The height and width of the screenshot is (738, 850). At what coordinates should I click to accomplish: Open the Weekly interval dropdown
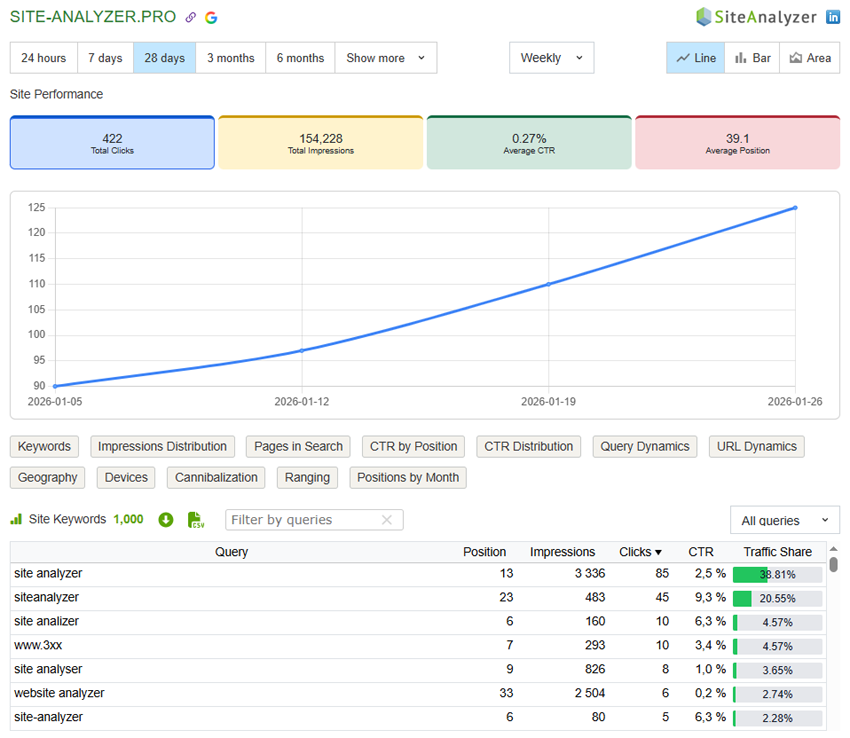click(551, 58)
